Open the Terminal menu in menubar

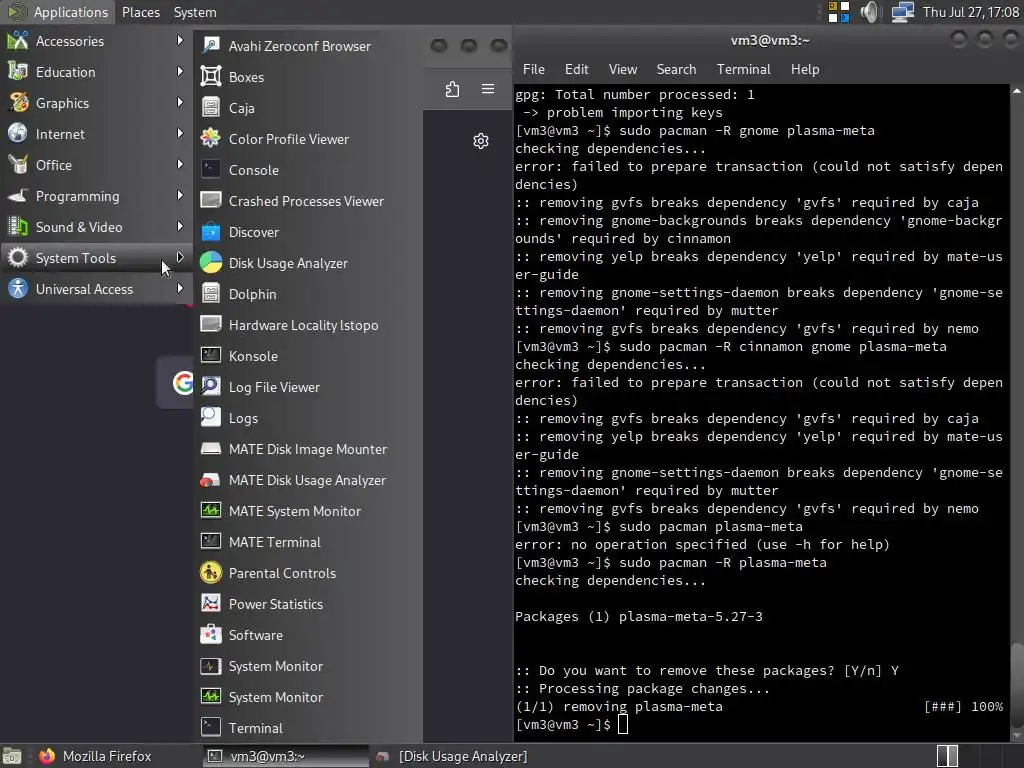(x=743, y=69)
